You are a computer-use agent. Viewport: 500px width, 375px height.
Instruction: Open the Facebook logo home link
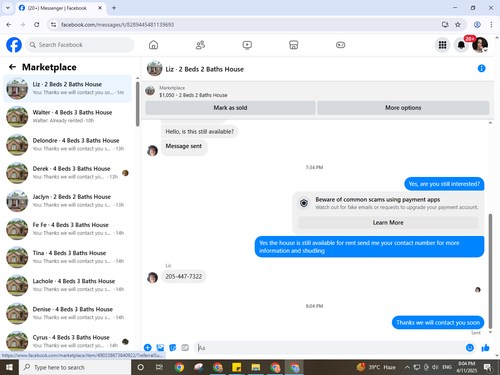(x=14, y=45)
